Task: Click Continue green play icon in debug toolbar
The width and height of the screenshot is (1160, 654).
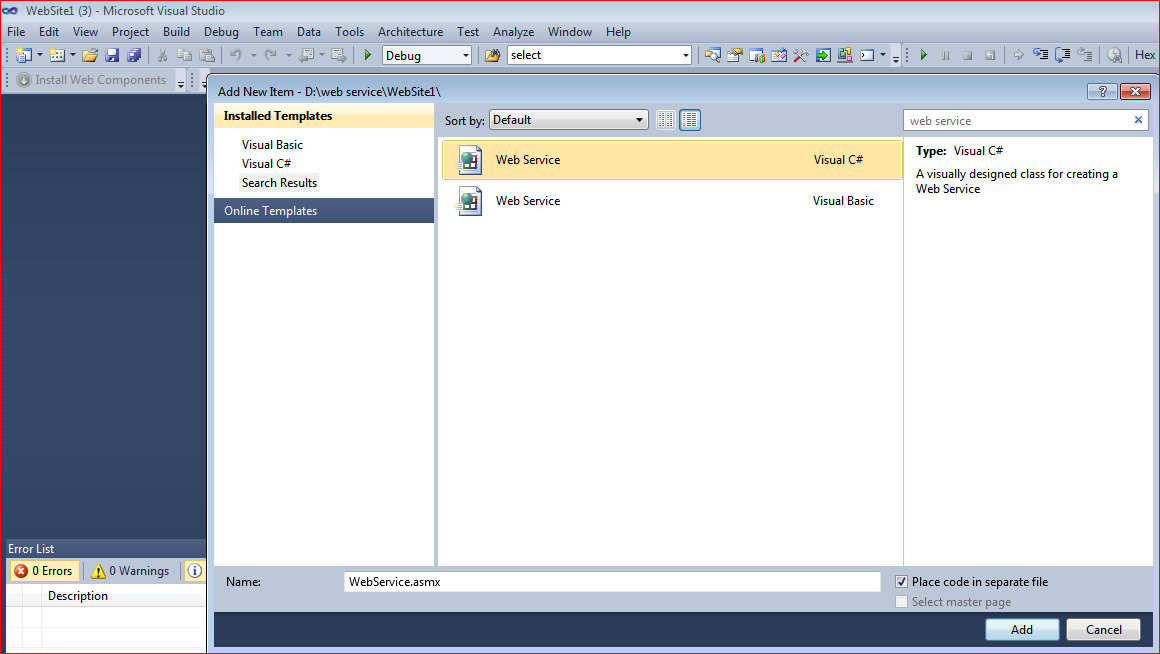Action: coord(923,55)
